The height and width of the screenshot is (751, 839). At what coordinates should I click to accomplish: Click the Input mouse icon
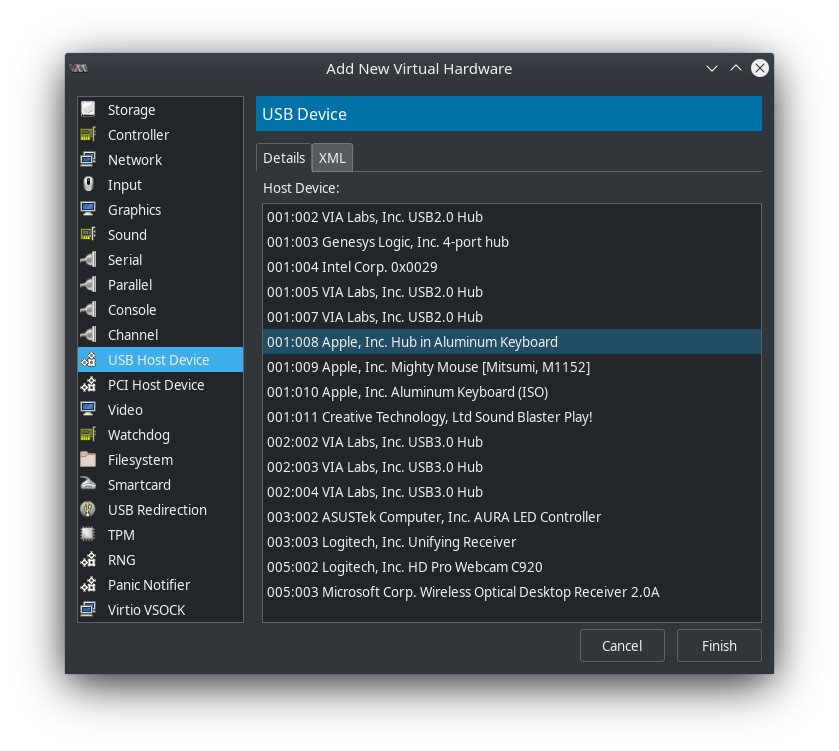(88, 185)
